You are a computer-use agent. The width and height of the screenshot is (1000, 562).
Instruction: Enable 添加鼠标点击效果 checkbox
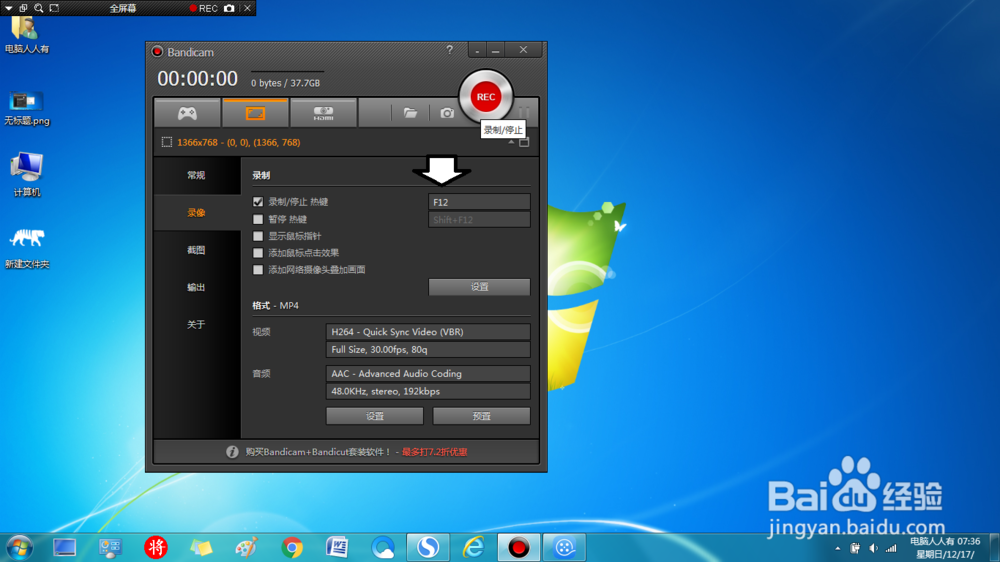[x=258, y=253]
